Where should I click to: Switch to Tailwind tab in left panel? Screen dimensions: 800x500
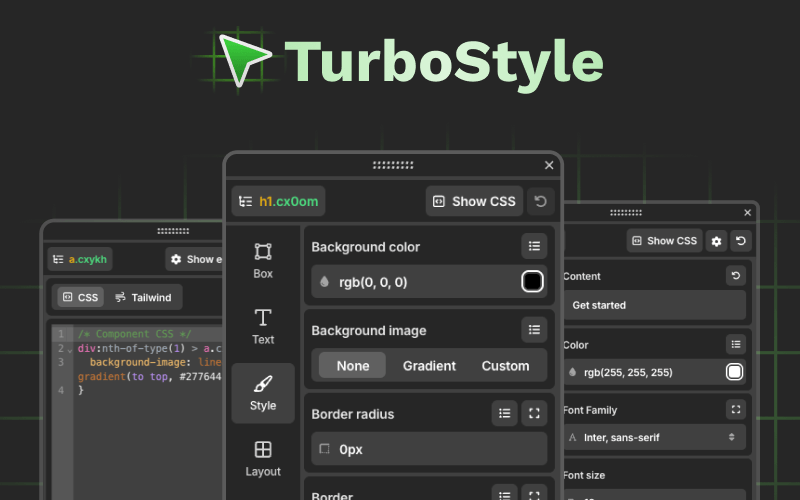point(143,297)
